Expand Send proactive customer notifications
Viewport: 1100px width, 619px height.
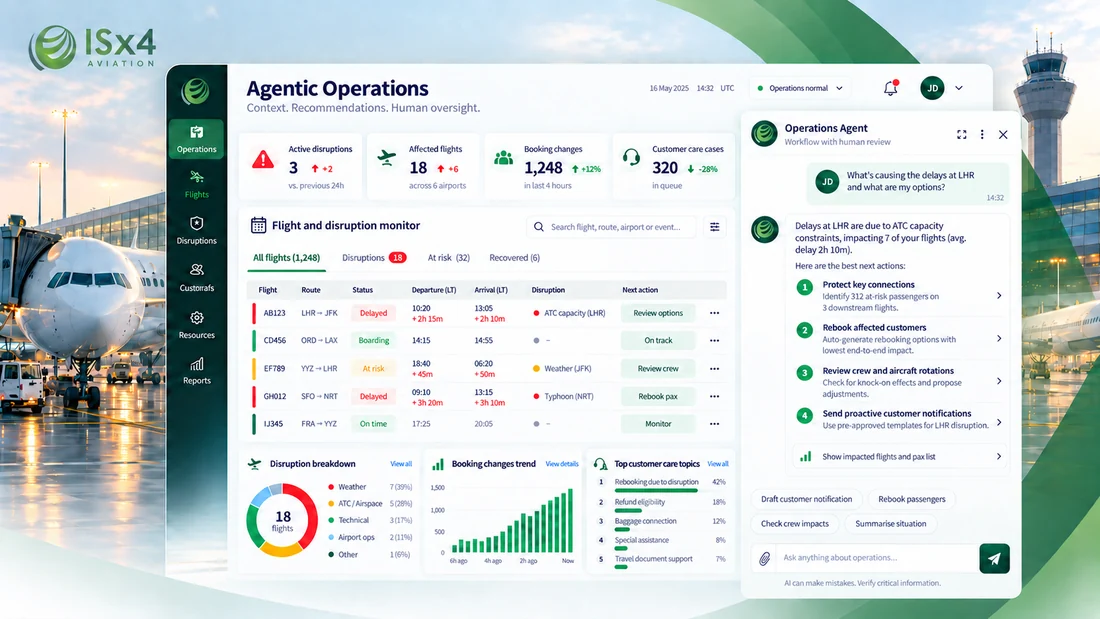(x=999, y=422)
